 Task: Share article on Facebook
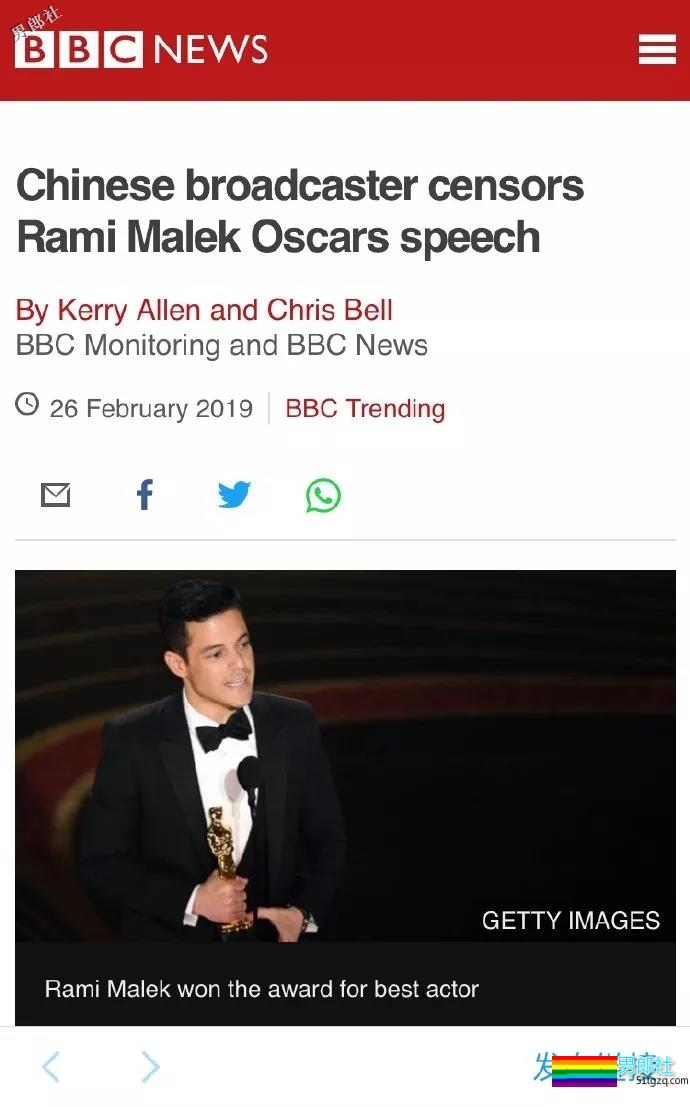(x=145, y=495)
